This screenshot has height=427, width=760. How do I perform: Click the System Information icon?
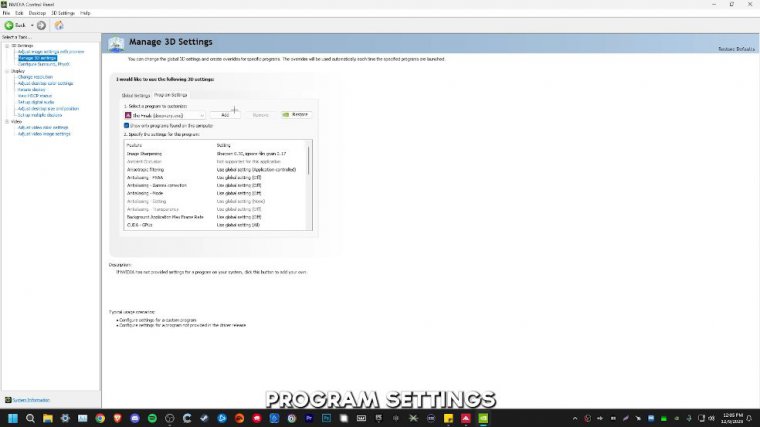tap(6, 400)
